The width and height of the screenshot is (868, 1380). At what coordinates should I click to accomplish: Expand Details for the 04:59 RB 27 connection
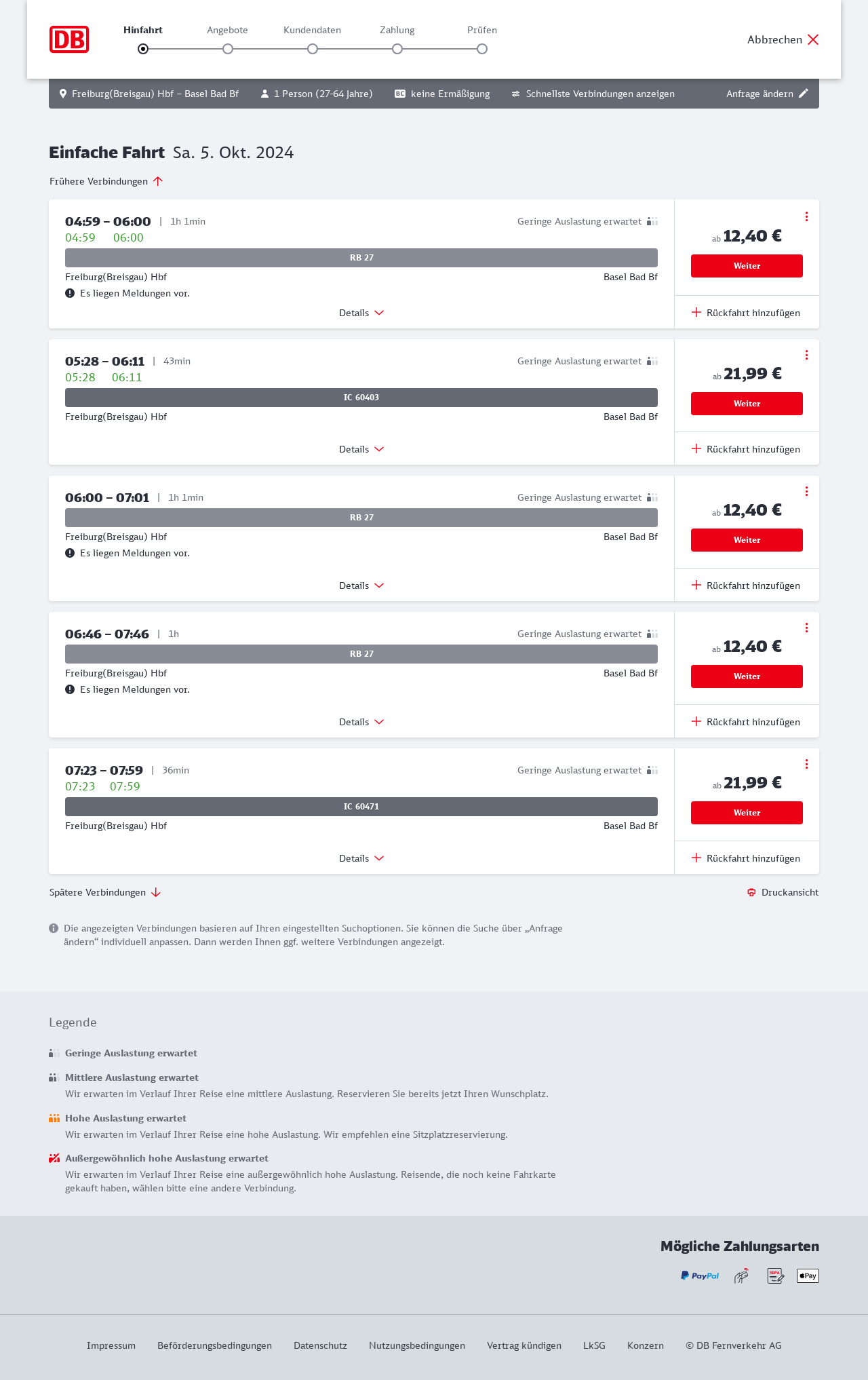pos(361,313)
